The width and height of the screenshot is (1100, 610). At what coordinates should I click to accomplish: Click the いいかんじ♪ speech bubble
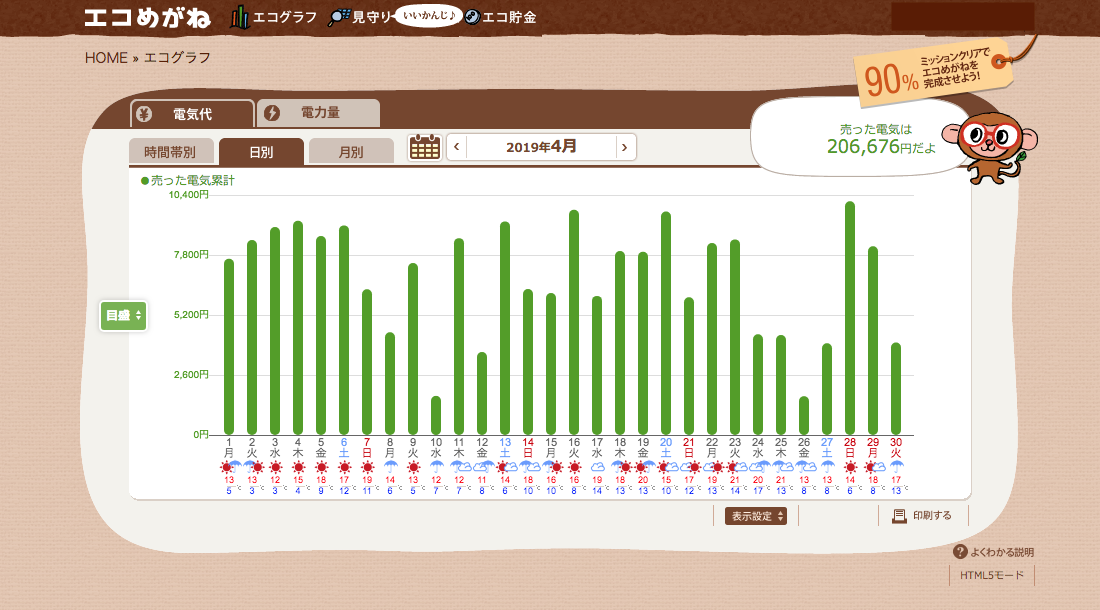click(x=429, y=15)
